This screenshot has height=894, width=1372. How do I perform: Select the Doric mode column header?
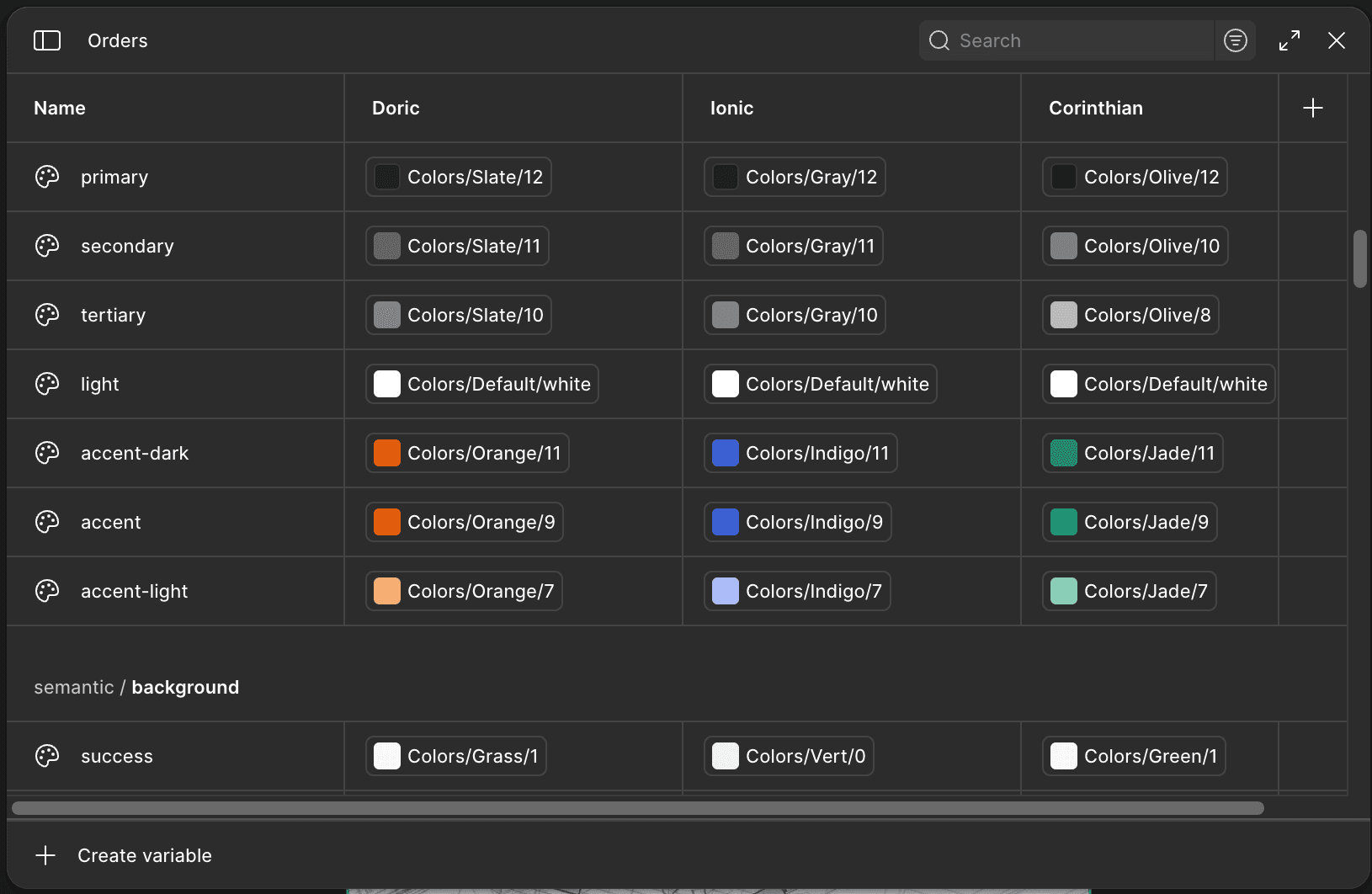[x=396, y=108]
